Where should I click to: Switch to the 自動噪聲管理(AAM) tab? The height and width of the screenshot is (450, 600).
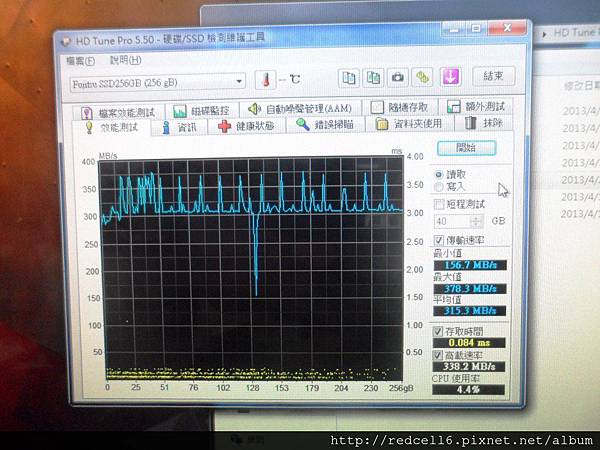pos(301,109)
